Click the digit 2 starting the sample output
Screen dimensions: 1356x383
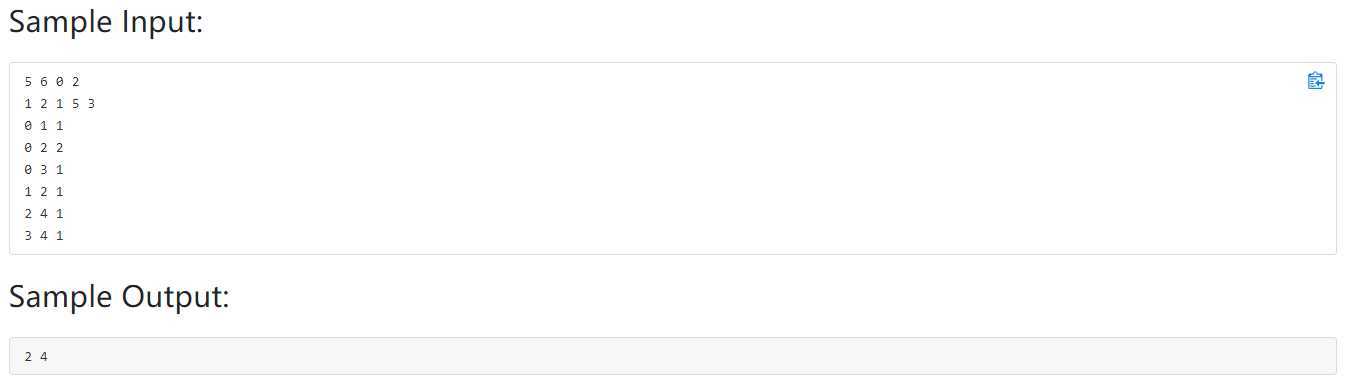click(x=28, y=356)
